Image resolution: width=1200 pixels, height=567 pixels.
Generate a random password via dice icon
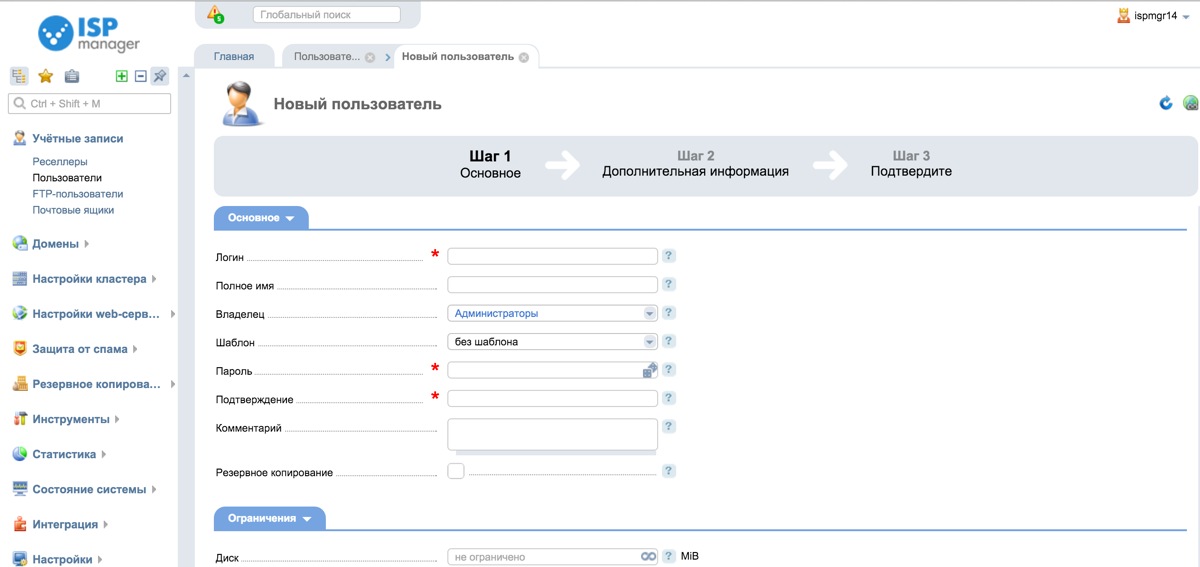pyautogui.click(x=650, y=370)
